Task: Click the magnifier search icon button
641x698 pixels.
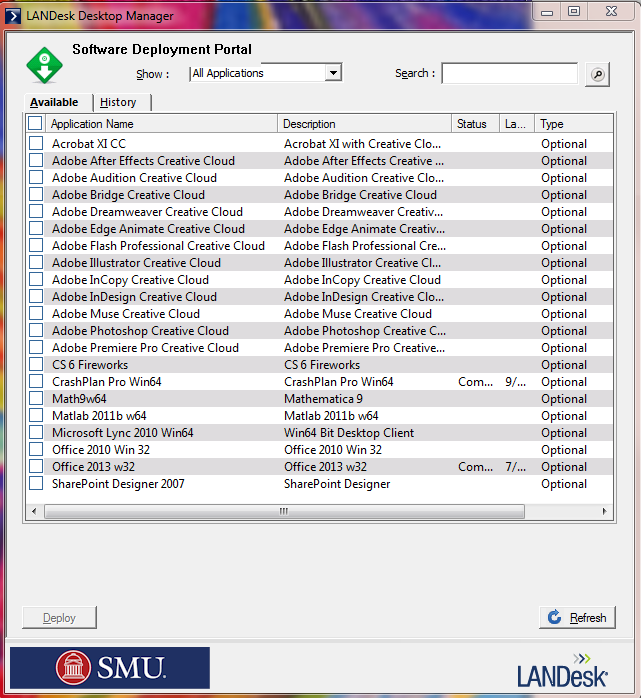Action: tap(597, 74)
